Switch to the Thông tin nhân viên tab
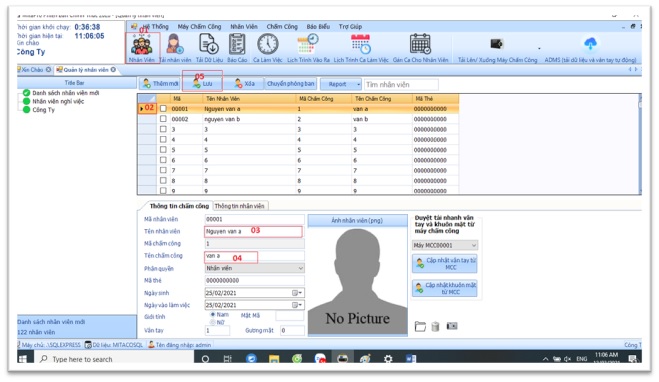The height and width of the screenshot is (382, 659). tap(239, 206)
